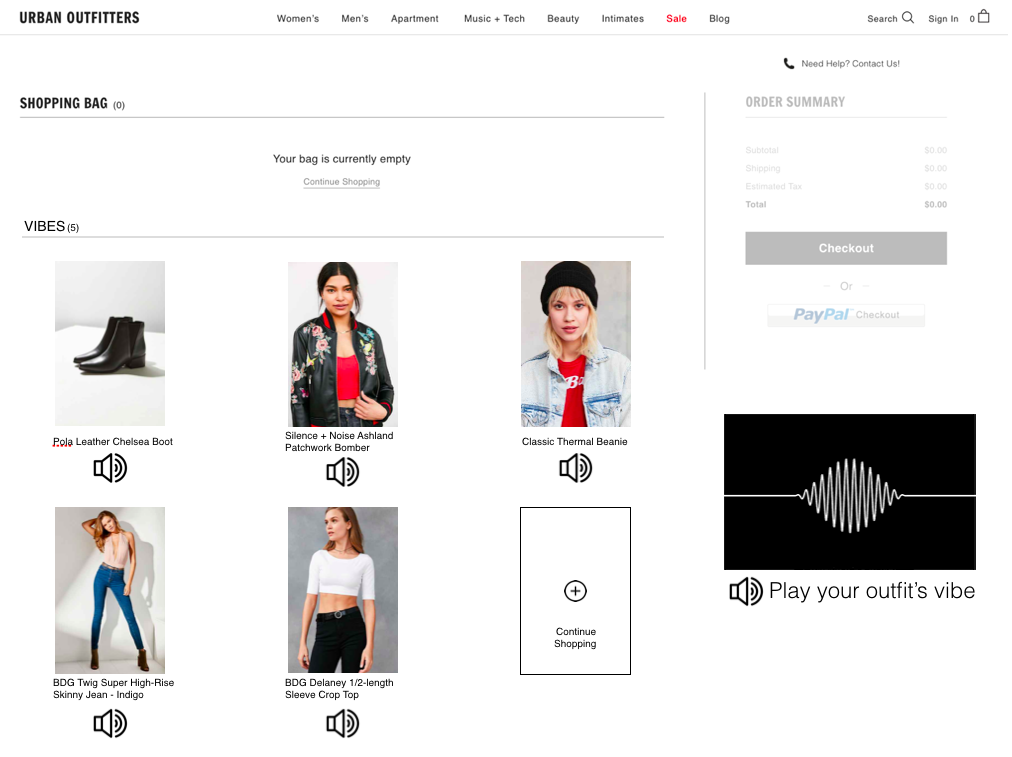Image resolution: width=1012 pixels, height=757 pixels.
Task: Open the shopping bag icon in header
Action: click(984, 16)
